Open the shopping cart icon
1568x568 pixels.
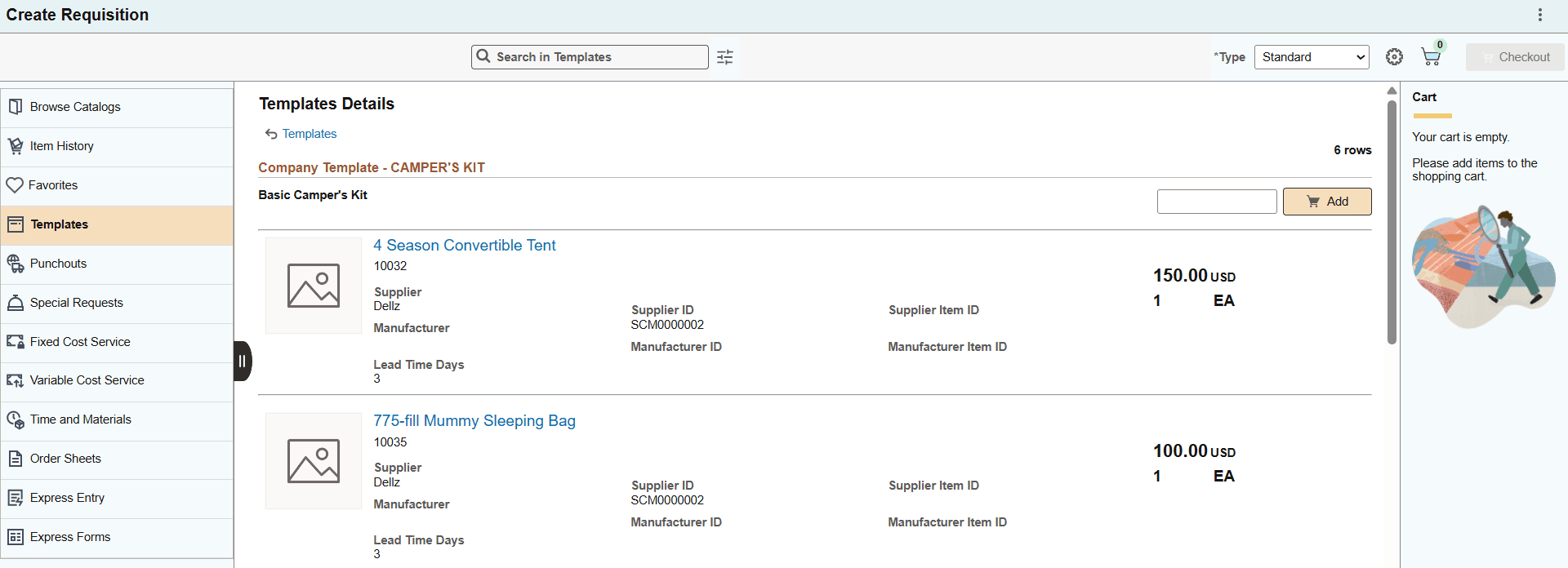(x=1431, y=56)
